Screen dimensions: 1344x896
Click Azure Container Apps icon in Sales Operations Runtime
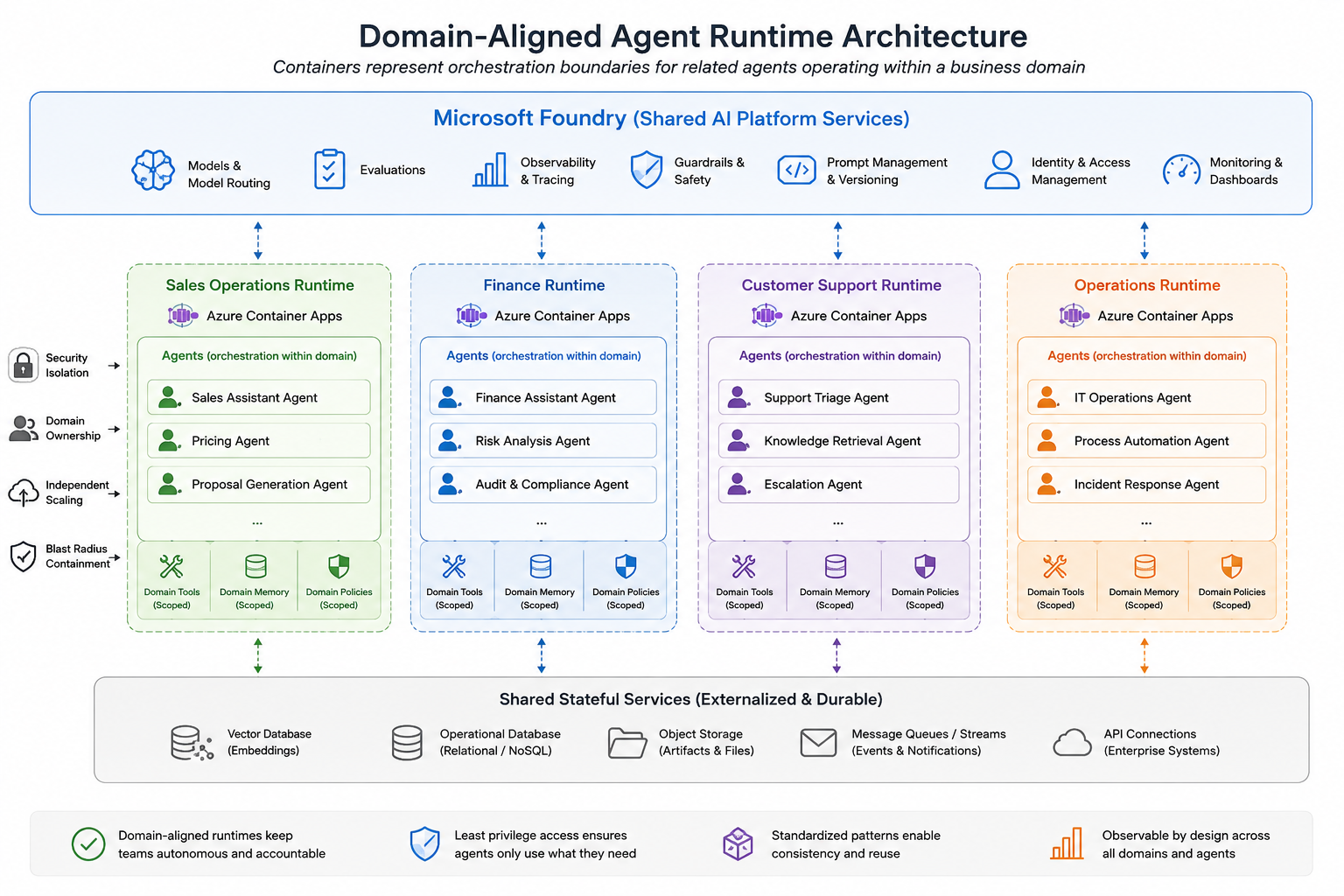[x=183, y=315]
